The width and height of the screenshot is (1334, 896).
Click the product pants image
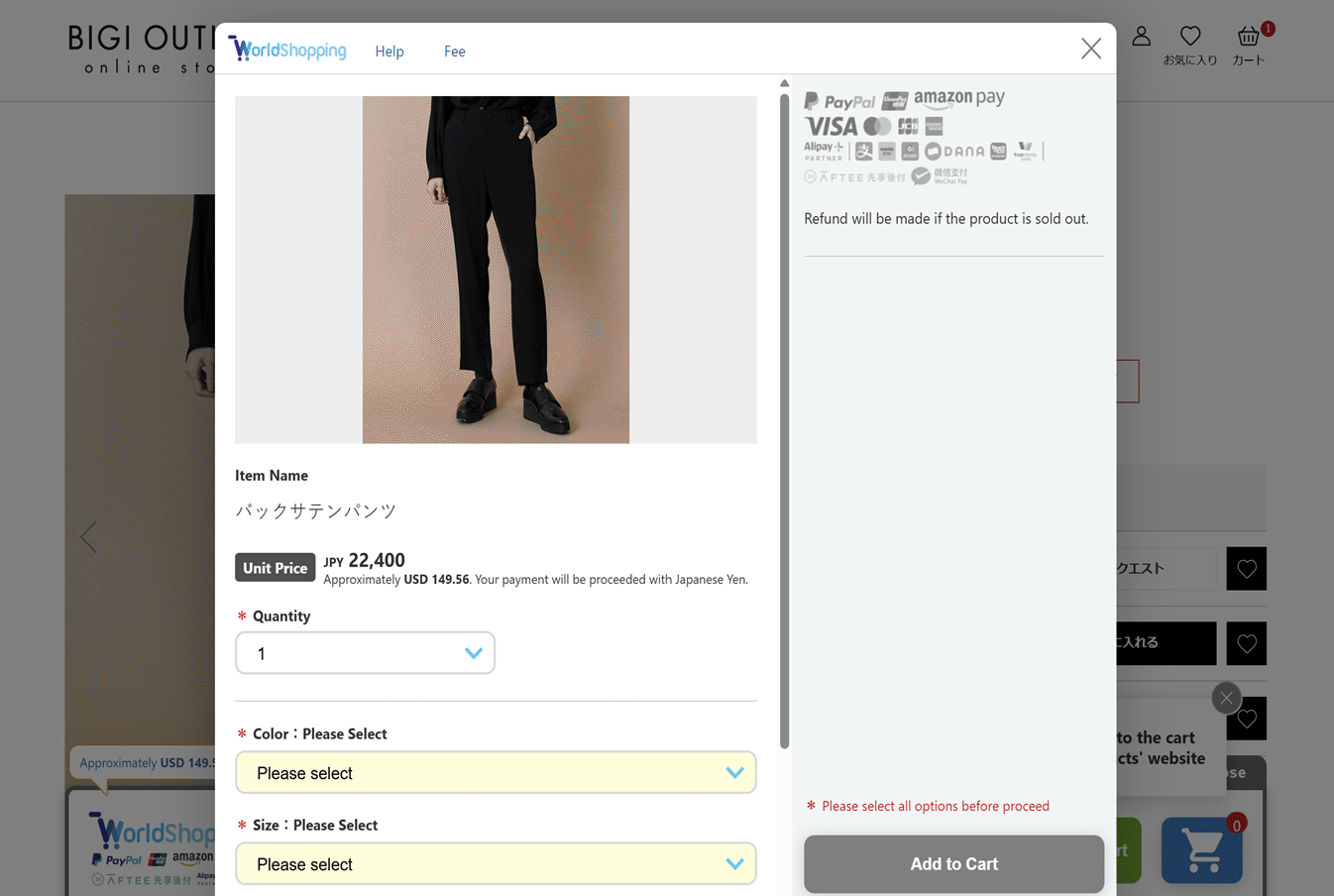click(496, 270)
